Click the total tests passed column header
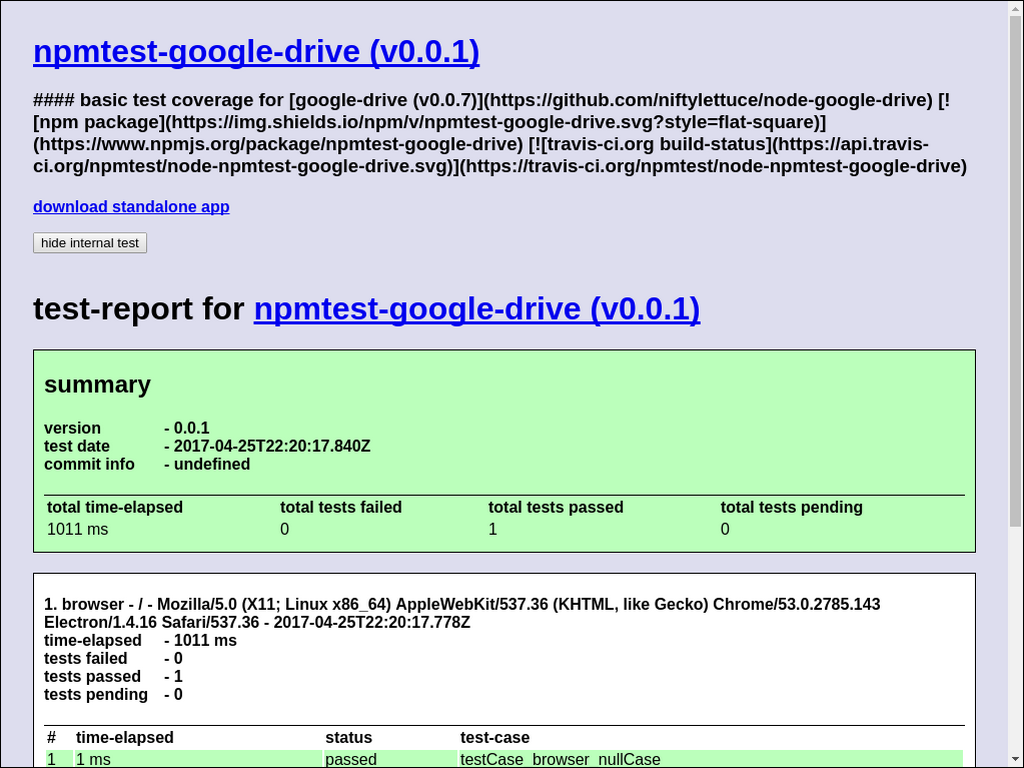 [555, 507]
